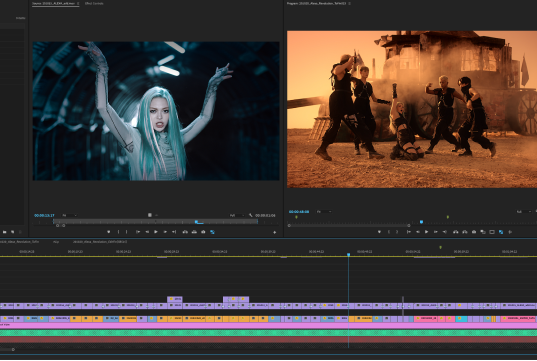Mark In point in Program Monitor

tap(389, 232)
